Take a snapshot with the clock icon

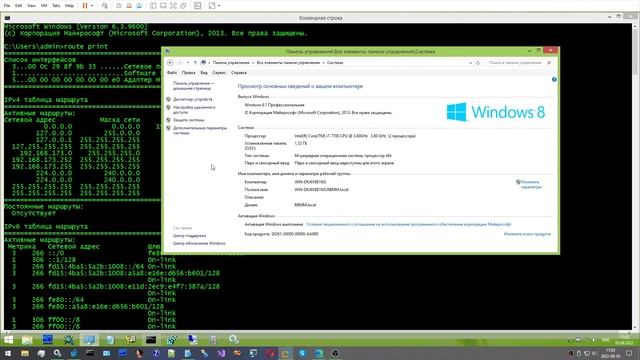pos(119,6)
